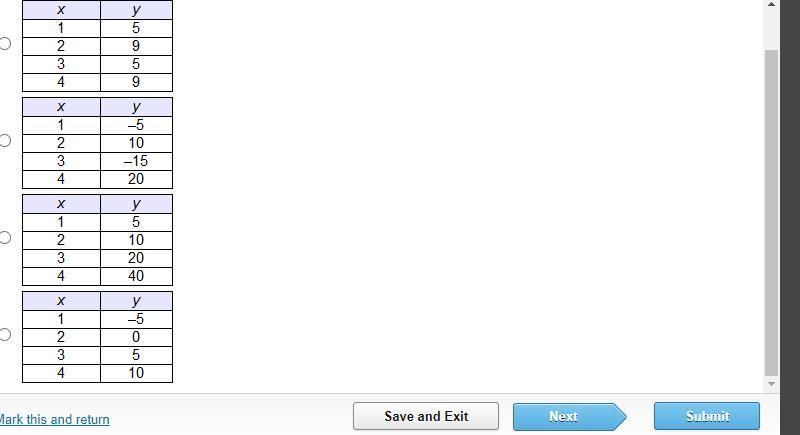Screen dimensions: 800x435
Task: Click the y header of the topmost table
Action: click(x=136, y=10)
